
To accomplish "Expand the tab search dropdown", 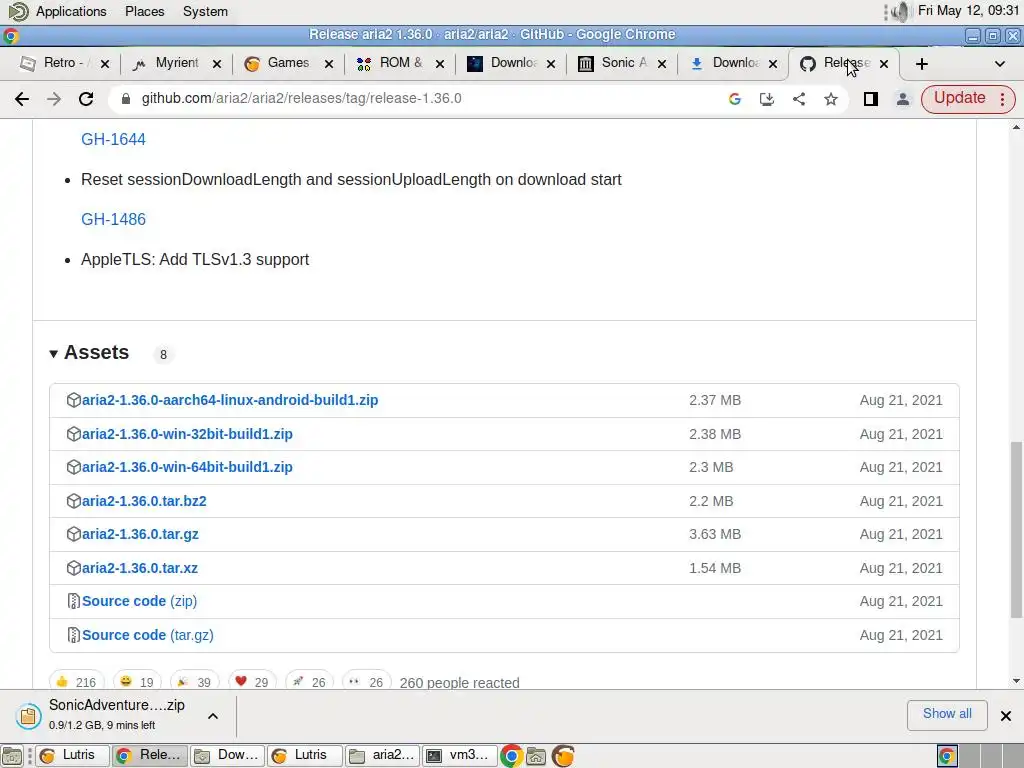I will [x=999, y=63].
